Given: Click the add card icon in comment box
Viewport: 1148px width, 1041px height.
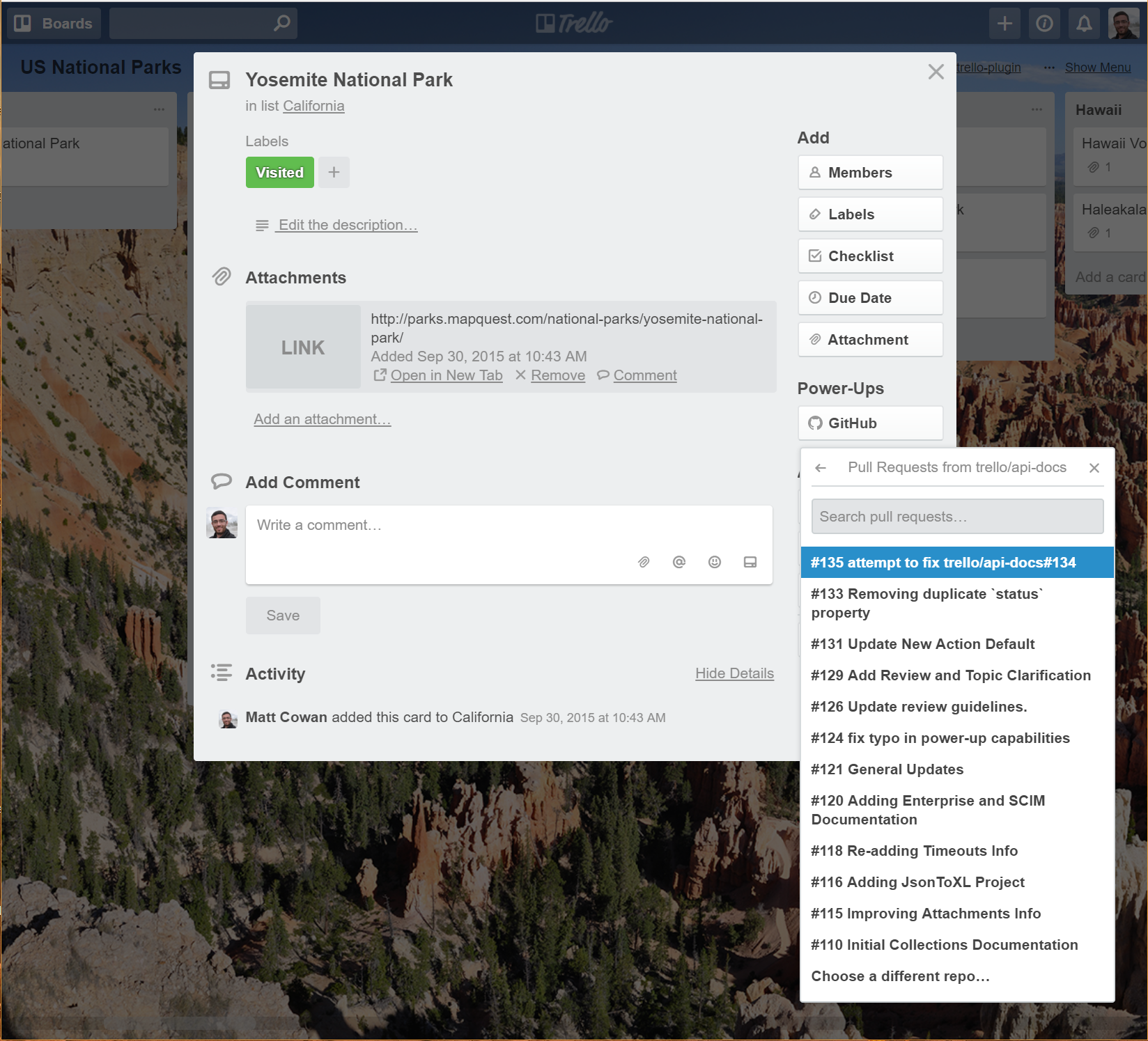Looking at the screenshot, I should pyautogui.click(x=750, y=562).
